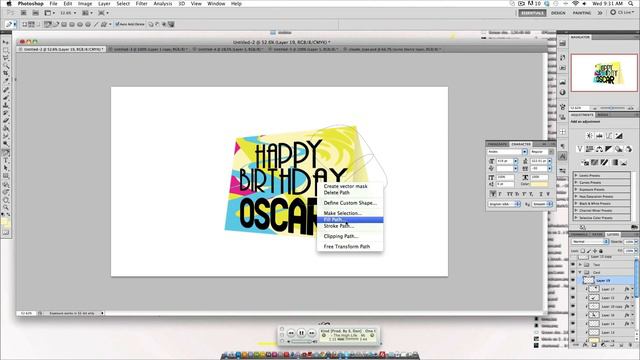Expand the Hue/Saturation Presets list
Screen dimensions: 640x360
[576, 196]
